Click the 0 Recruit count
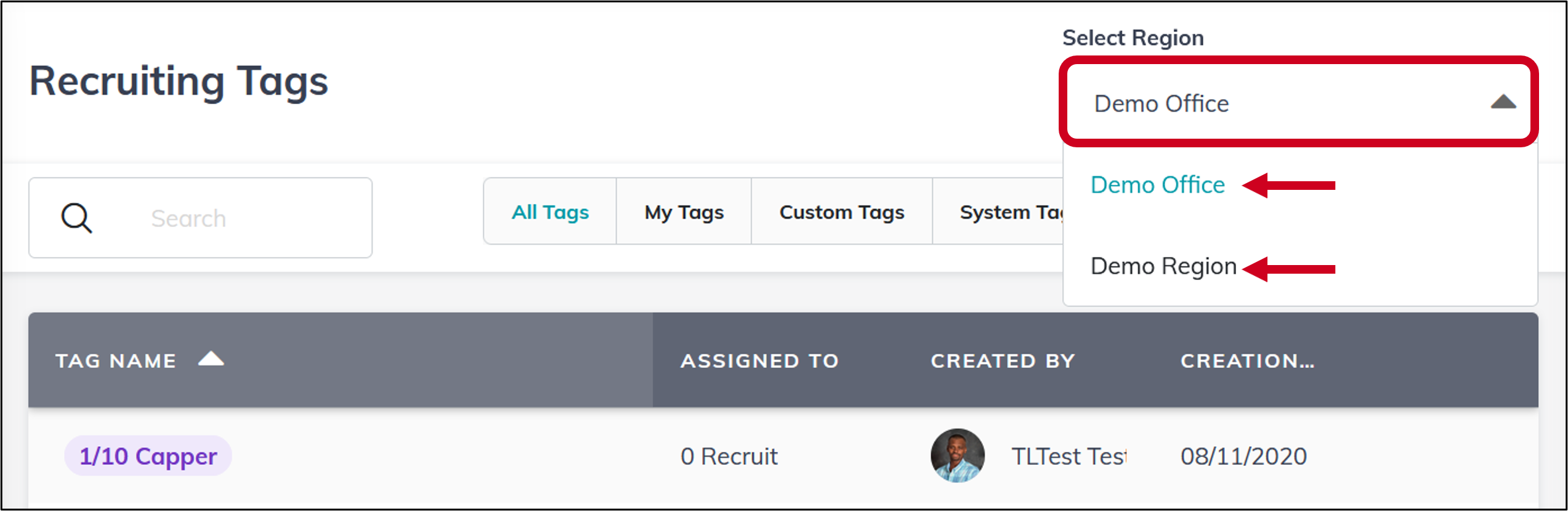Screen dimensions: 1568x511 [x=729, y=456]
